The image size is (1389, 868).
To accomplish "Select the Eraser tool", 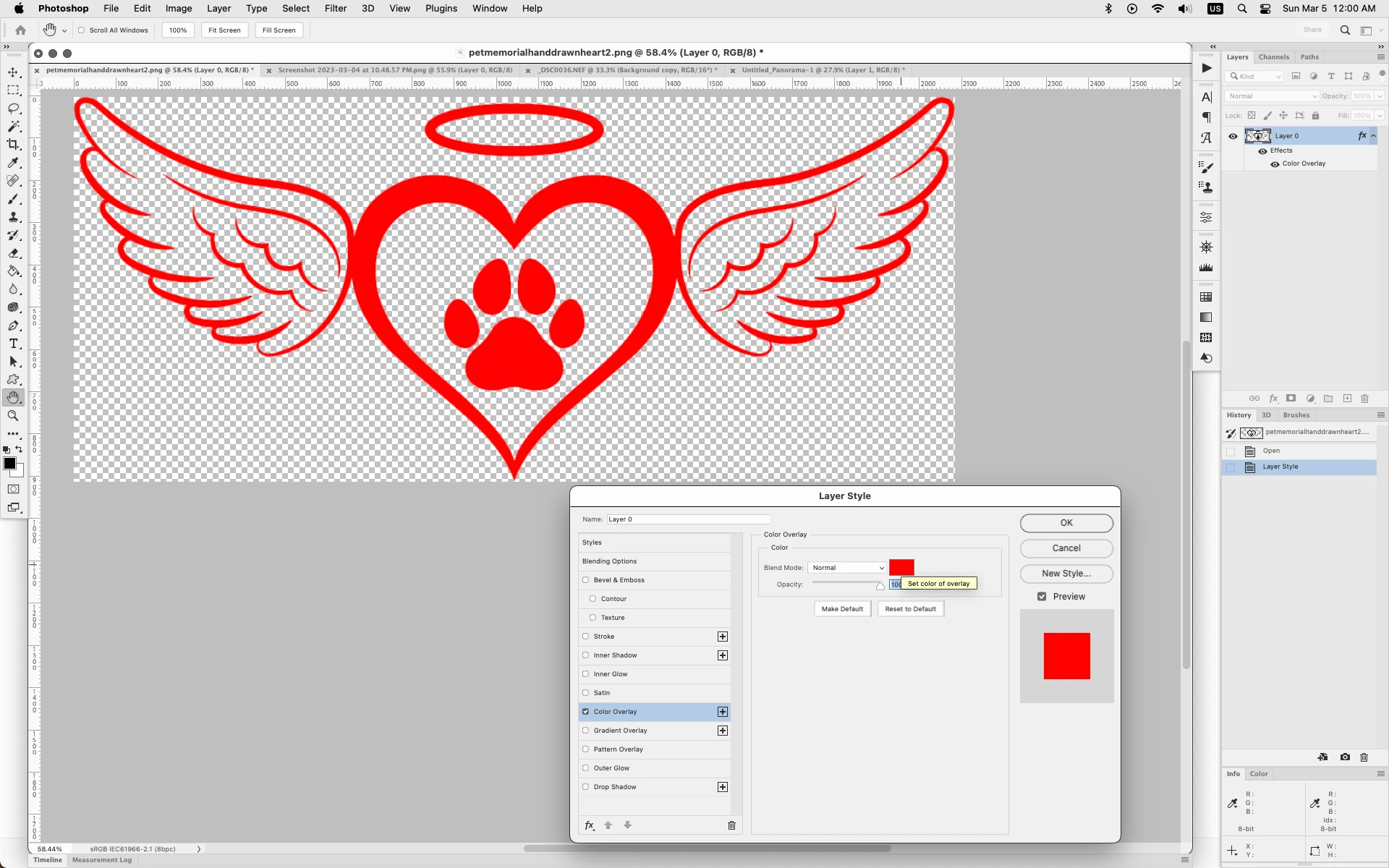I will pyautogui.click(x=13, y=253).
